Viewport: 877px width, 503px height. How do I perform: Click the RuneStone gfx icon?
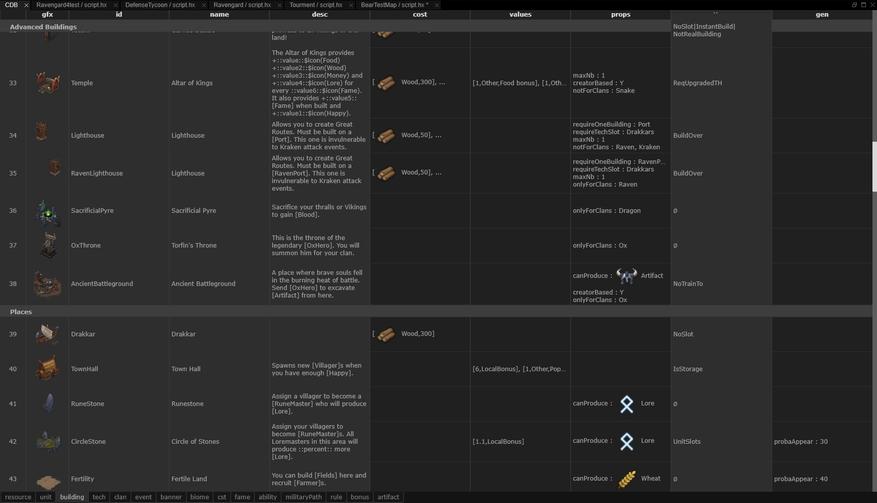[x=47, y=404]
